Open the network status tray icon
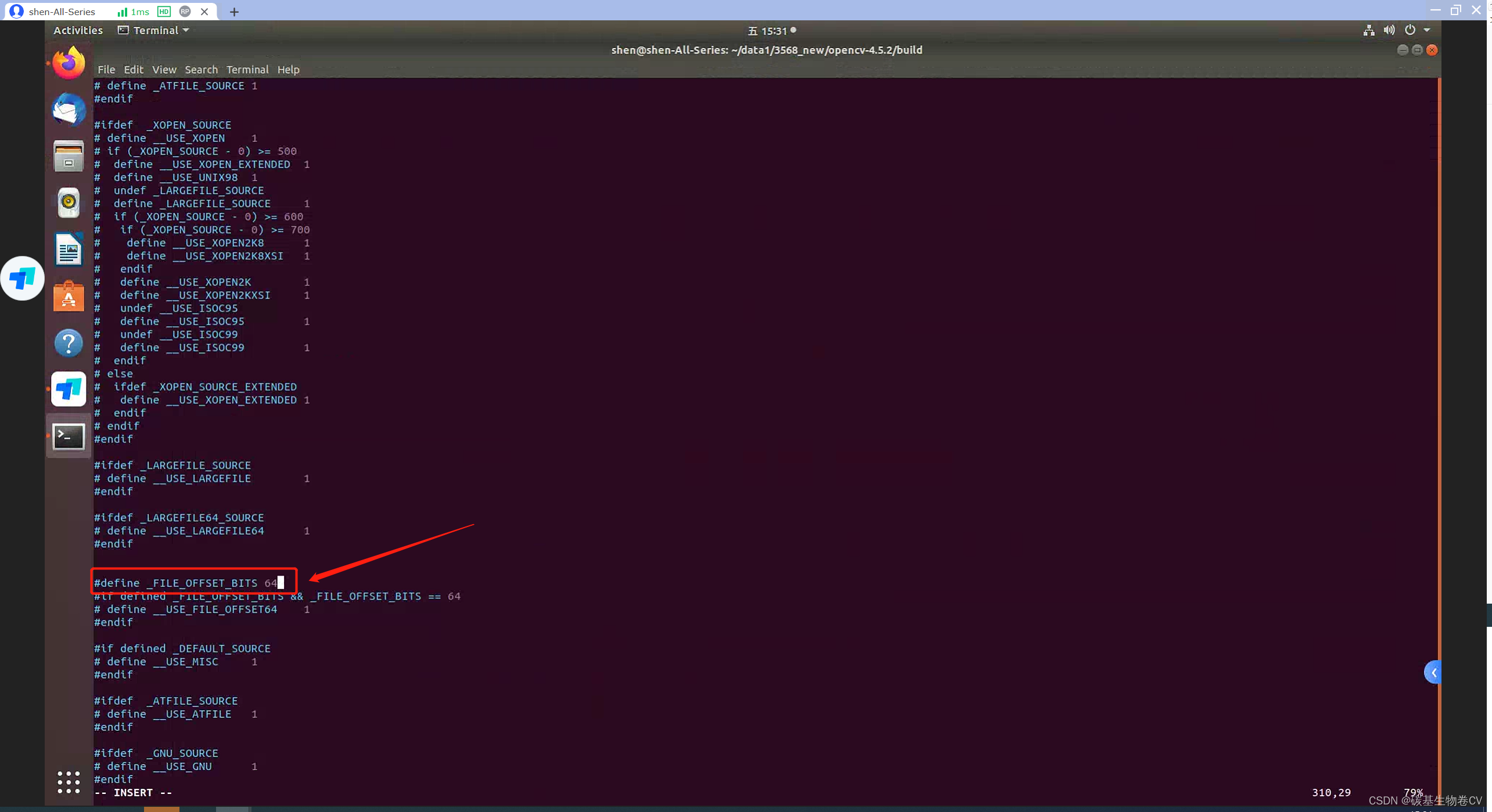Viewport: 1492px width, 812px height. 1368,30
